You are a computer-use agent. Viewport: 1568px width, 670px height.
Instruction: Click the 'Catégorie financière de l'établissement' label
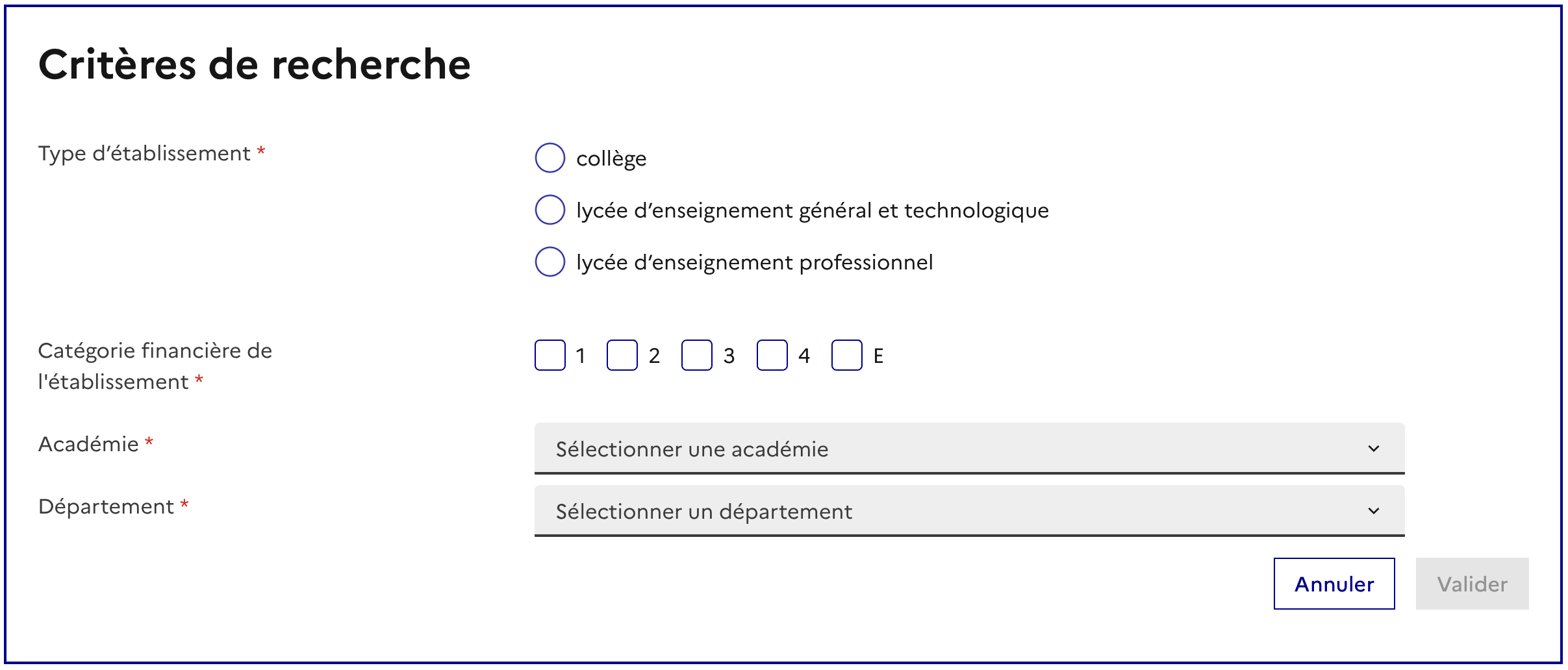(x=155, y=366)
